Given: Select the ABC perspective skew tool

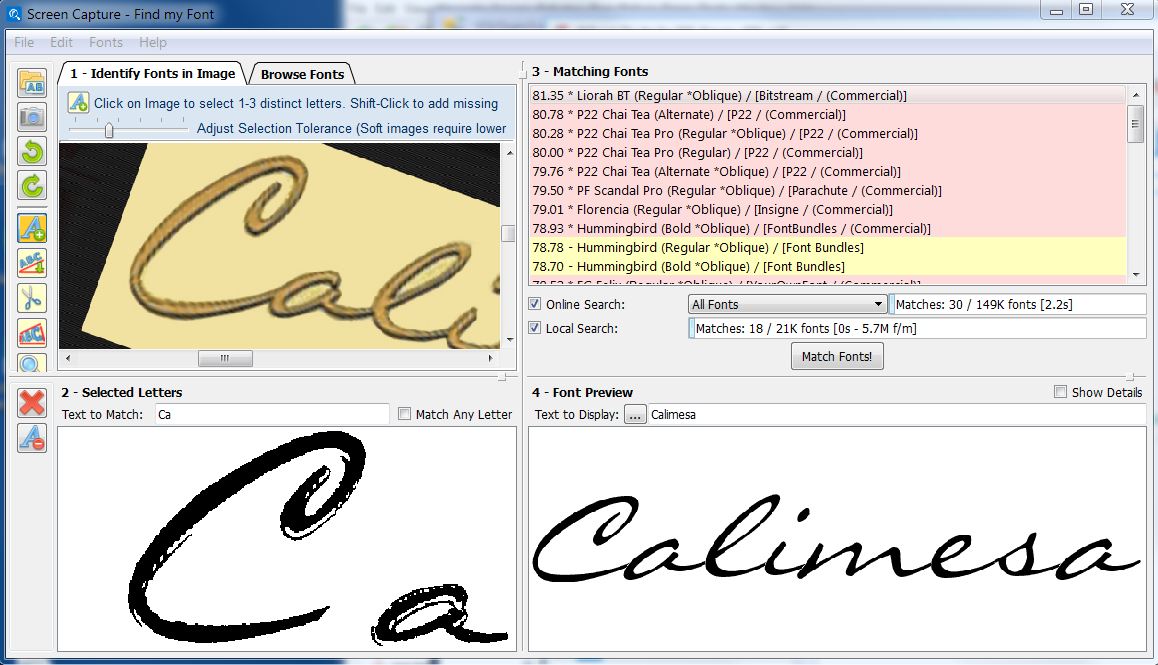Looking at the screenshot, I should pyautogui.click(x=32, y=333).
